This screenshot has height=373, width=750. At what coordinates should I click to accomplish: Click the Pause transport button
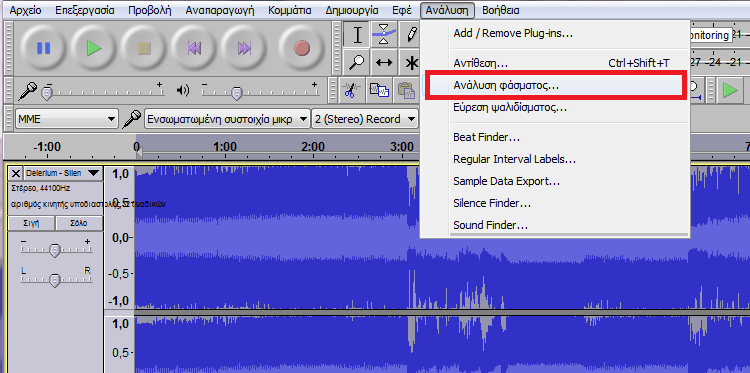click(x=44, y=48)
